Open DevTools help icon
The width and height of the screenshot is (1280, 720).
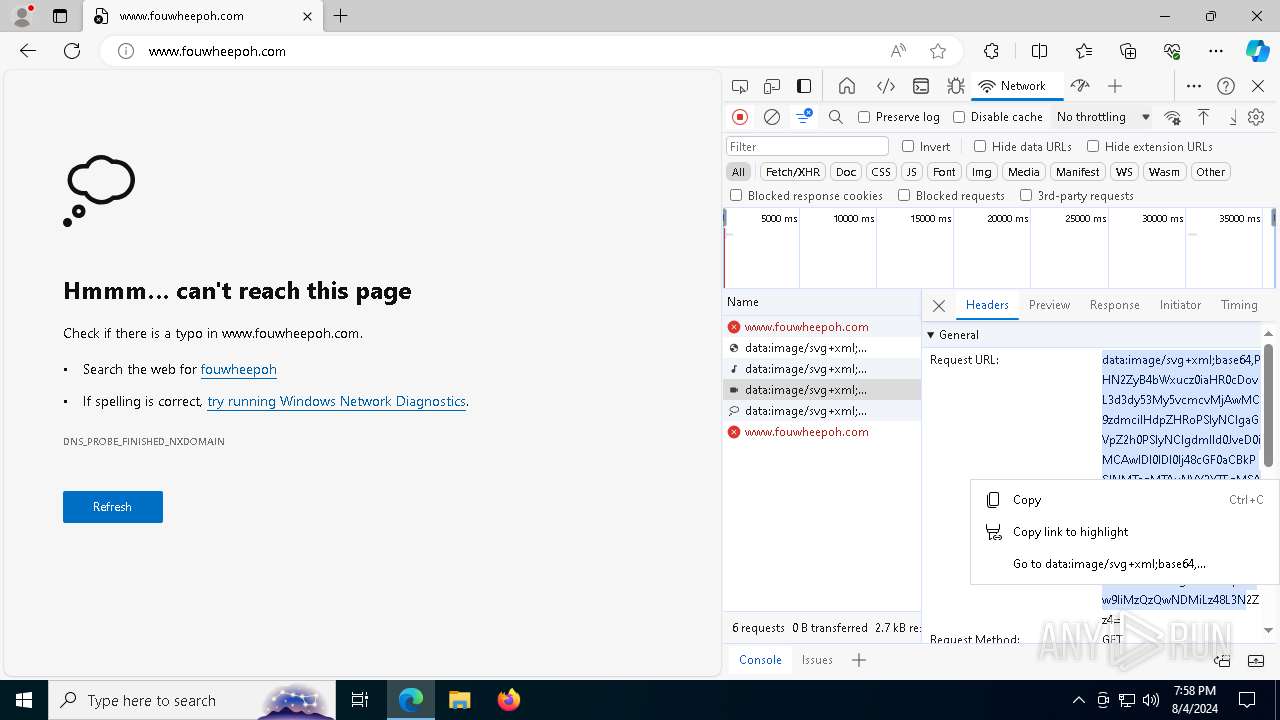(1226, 86)
